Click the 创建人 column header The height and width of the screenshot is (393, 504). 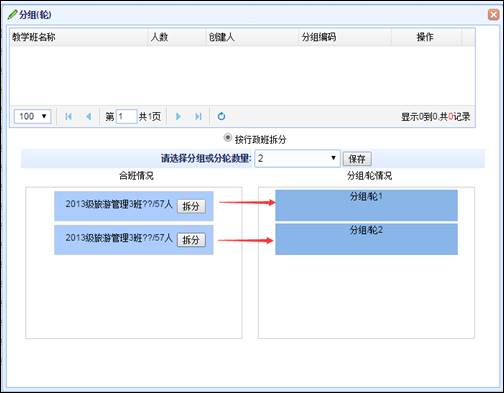point(222,37)
